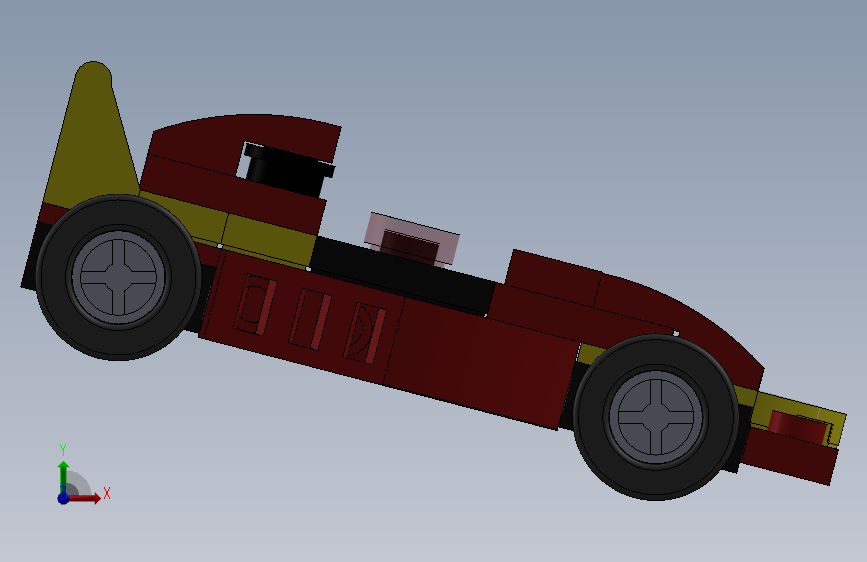This screenshot has height=562, width=867.
Task: Select the black cockpit block
Action: pos(404,277)
